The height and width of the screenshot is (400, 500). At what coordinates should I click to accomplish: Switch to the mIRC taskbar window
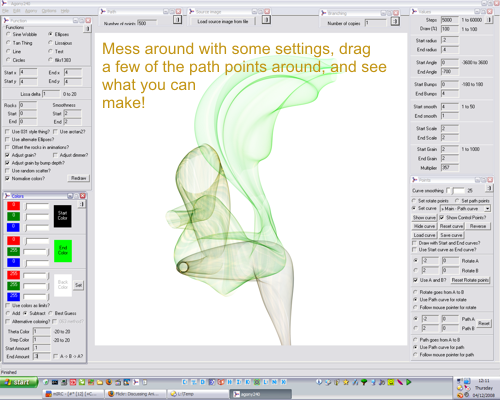pyautogui.click(x=73, y=394)
